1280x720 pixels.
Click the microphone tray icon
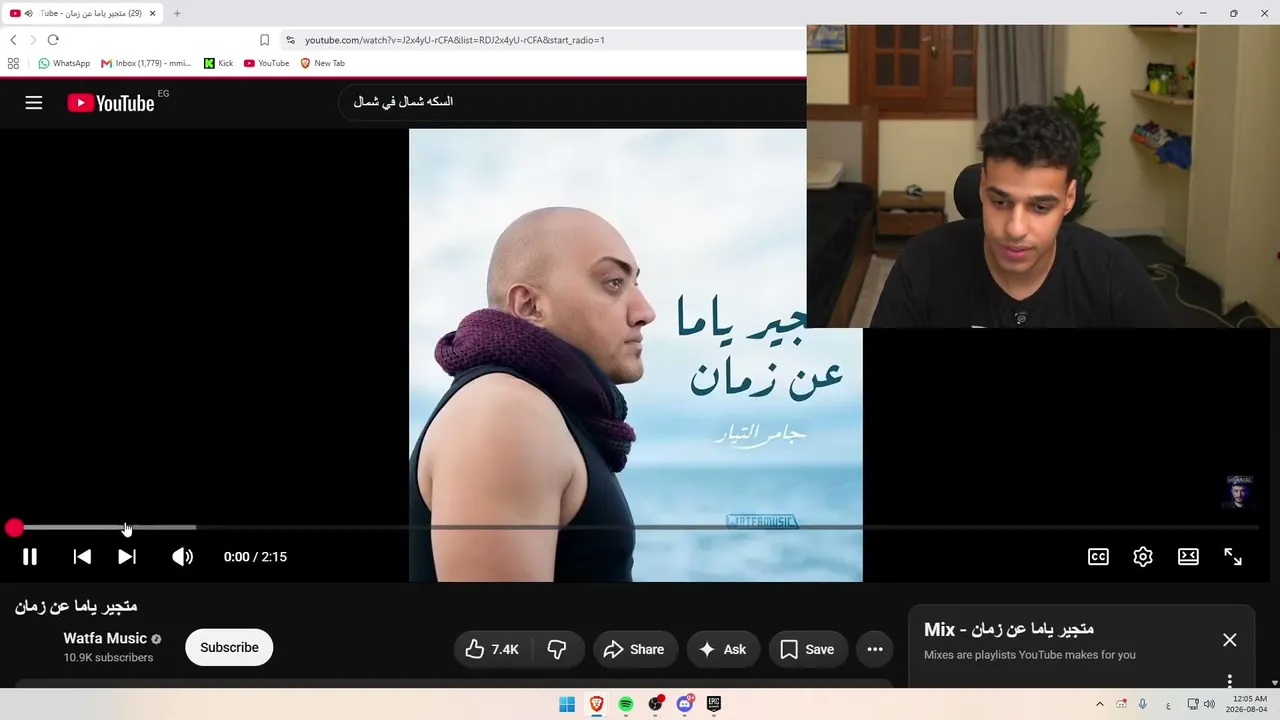coord(1143,704)
